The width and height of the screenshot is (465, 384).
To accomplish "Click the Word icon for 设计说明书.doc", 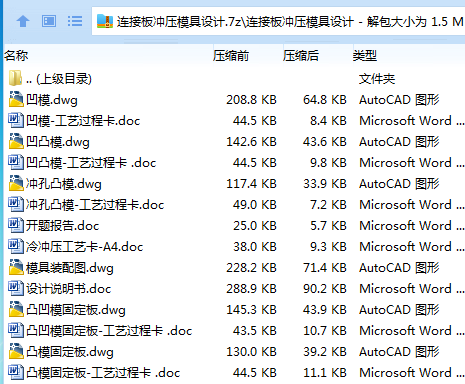I will coord(16,288).
